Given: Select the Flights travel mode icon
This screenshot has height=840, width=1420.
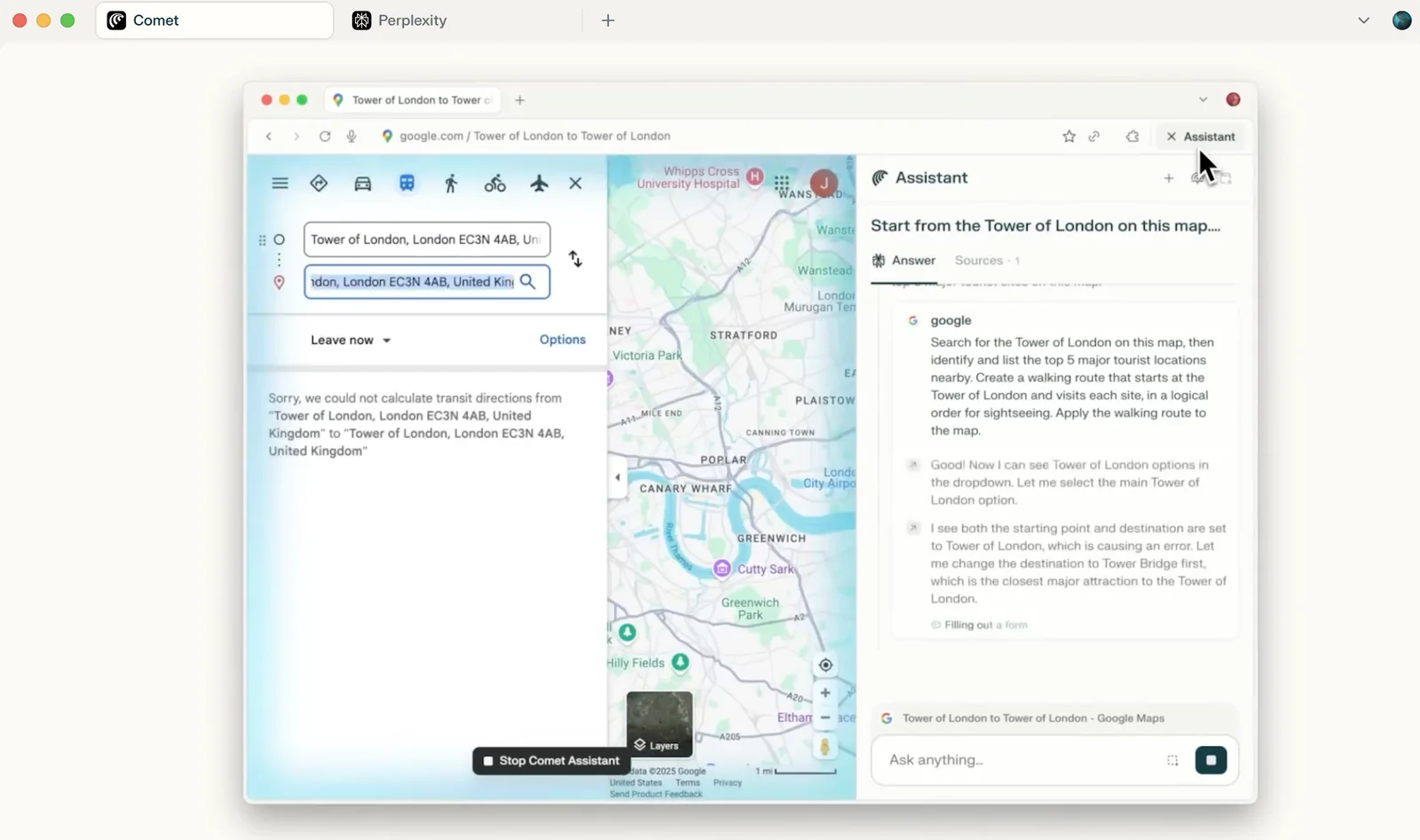Looking at the screenshot, I should [539, 184].
